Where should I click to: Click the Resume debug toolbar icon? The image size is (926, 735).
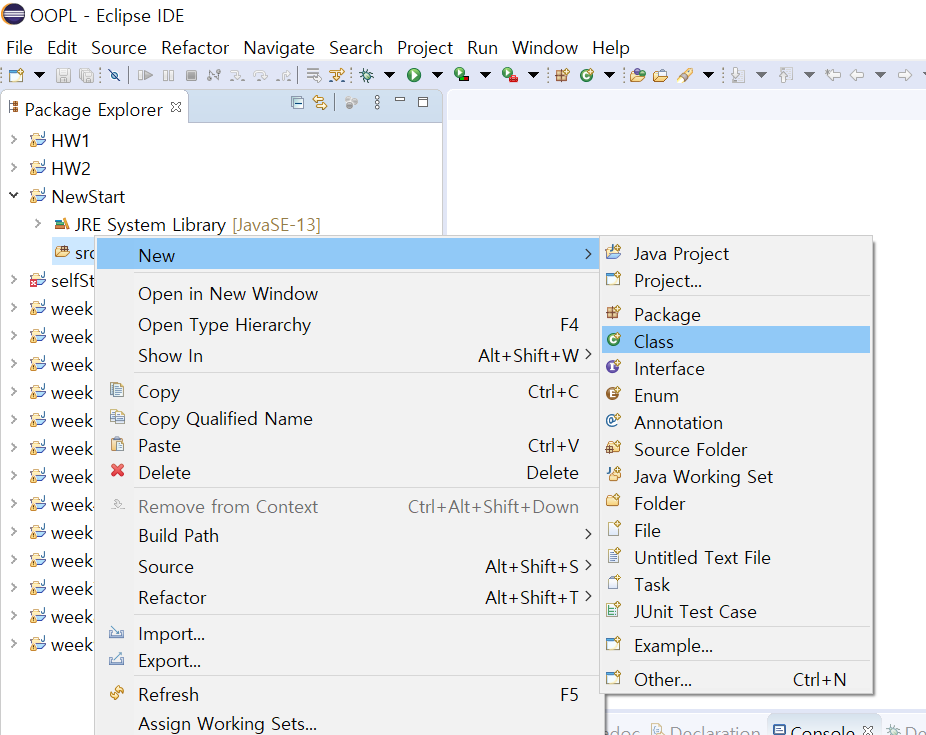tap(145, 75)
